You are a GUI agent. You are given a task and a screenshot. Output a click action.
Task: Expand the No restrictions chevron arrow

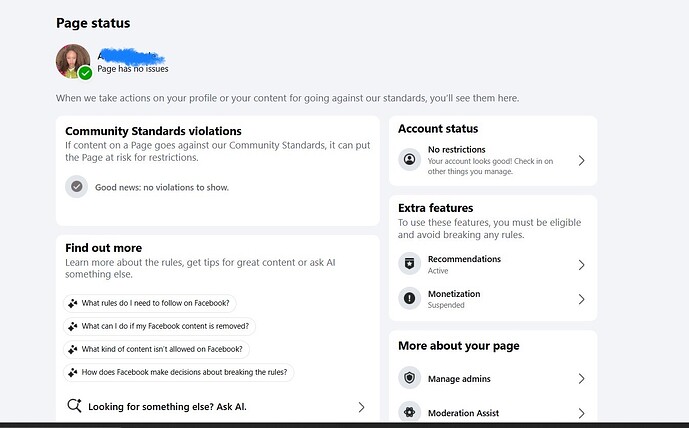tap(581, 160)
